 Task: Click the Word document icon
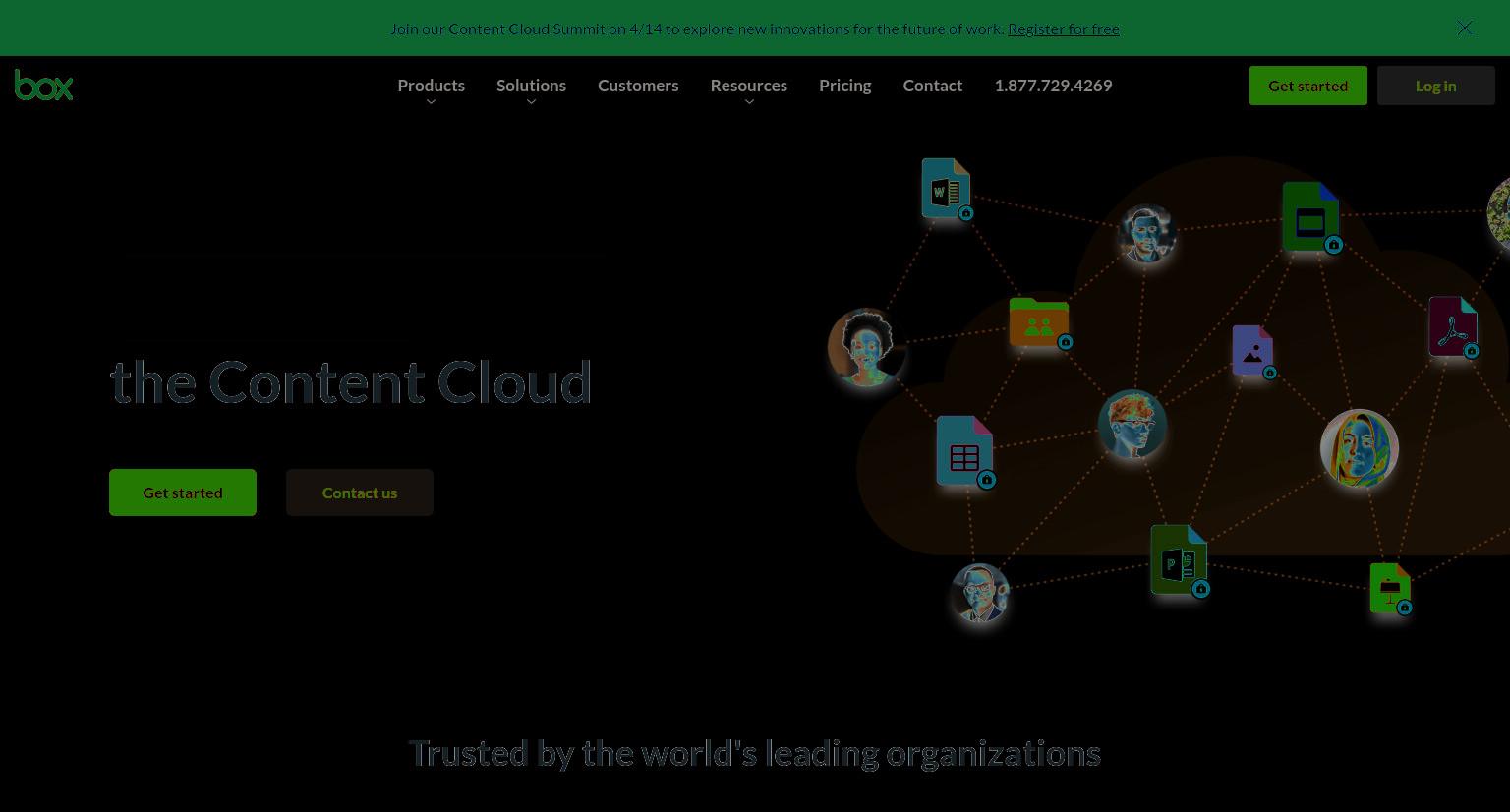pyautogui.click(x=947, y=189)
